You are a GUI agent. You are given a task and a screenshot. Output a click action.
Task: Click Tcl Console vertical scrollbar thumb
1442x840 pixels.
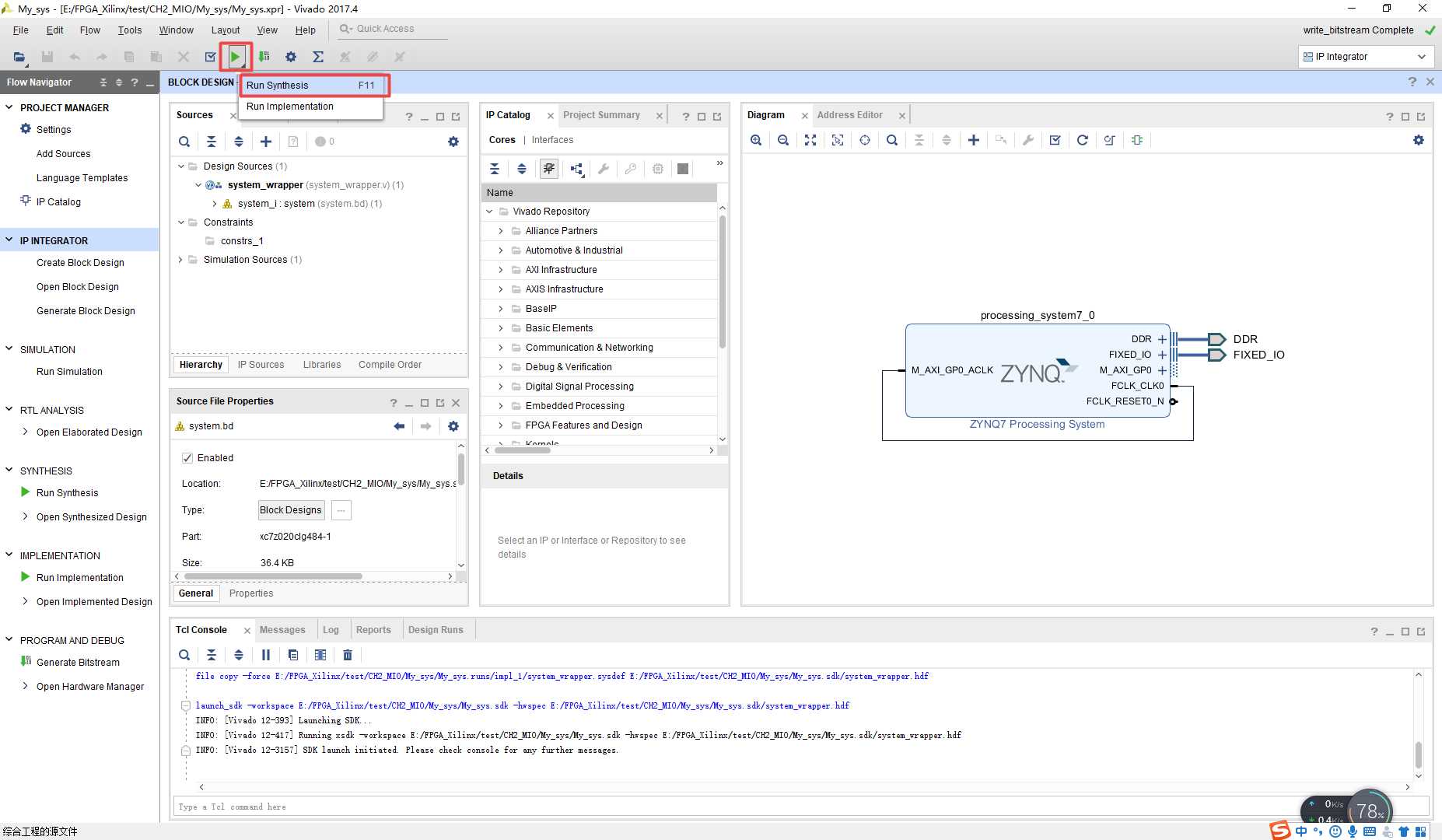coord(1418,755)
